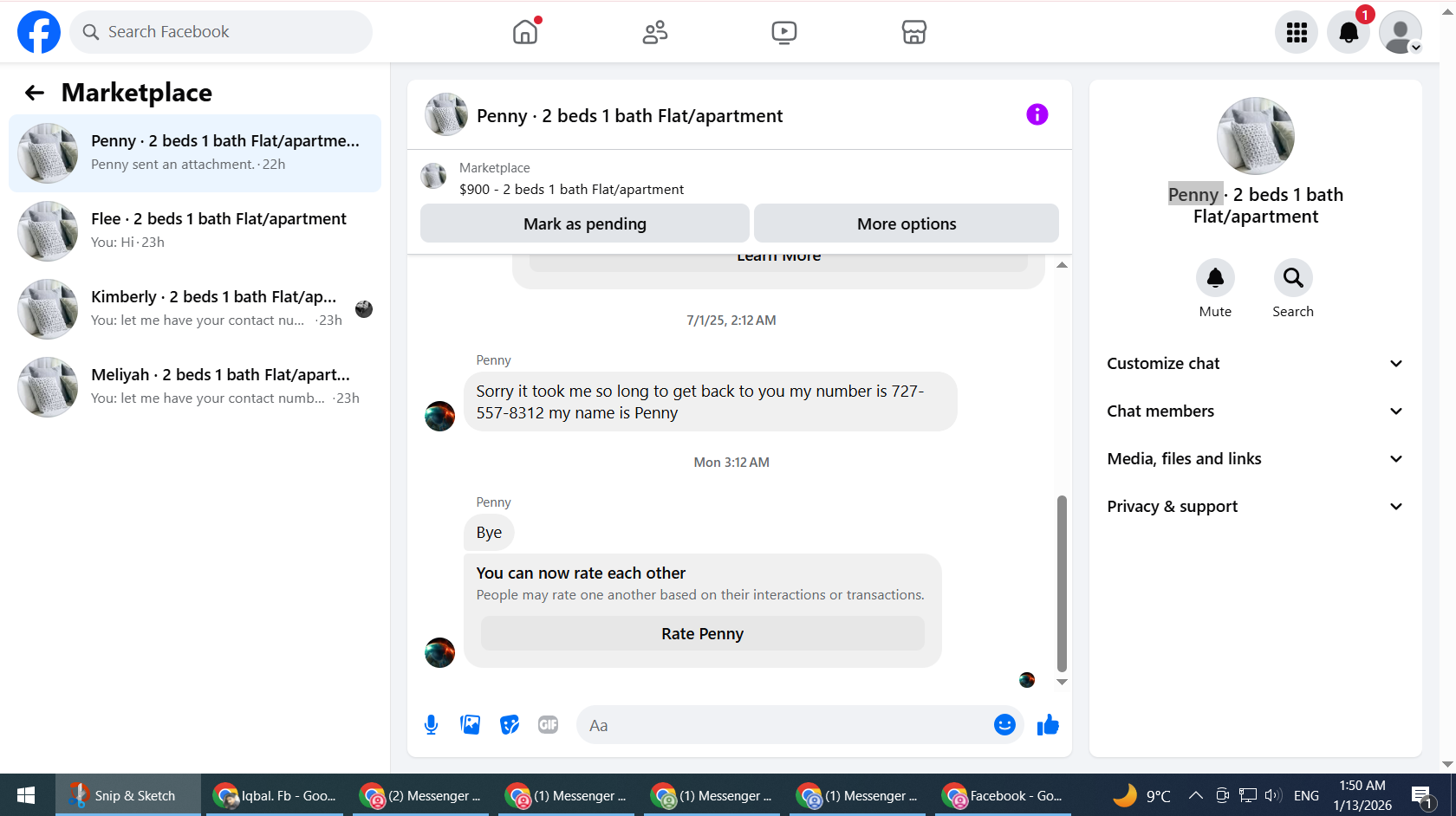Open the Friends icon in top navigation
This screenshot has width=1456, height=816.
tap(655, 32)
